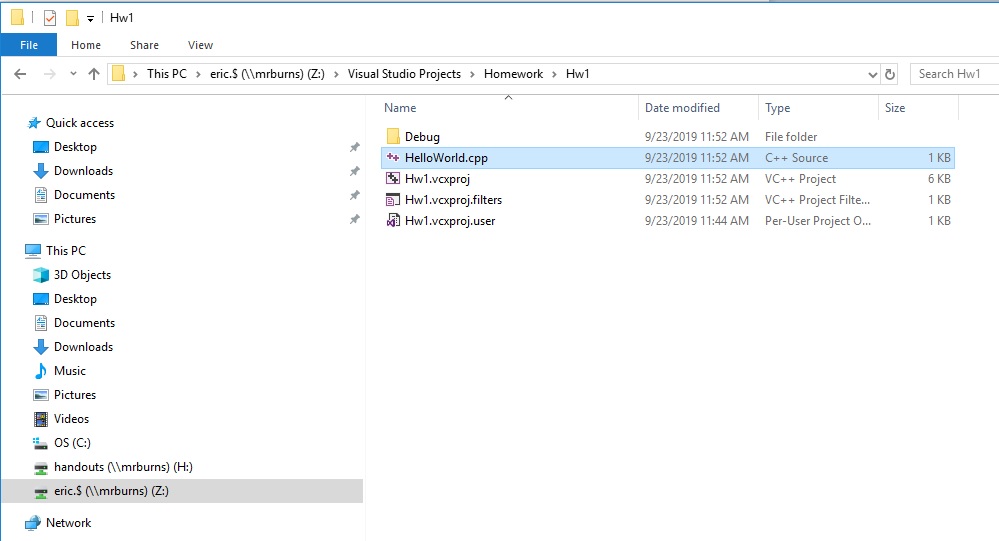Select the Debug folder icon
Screen dimensions: 999x541
[393, 136]
